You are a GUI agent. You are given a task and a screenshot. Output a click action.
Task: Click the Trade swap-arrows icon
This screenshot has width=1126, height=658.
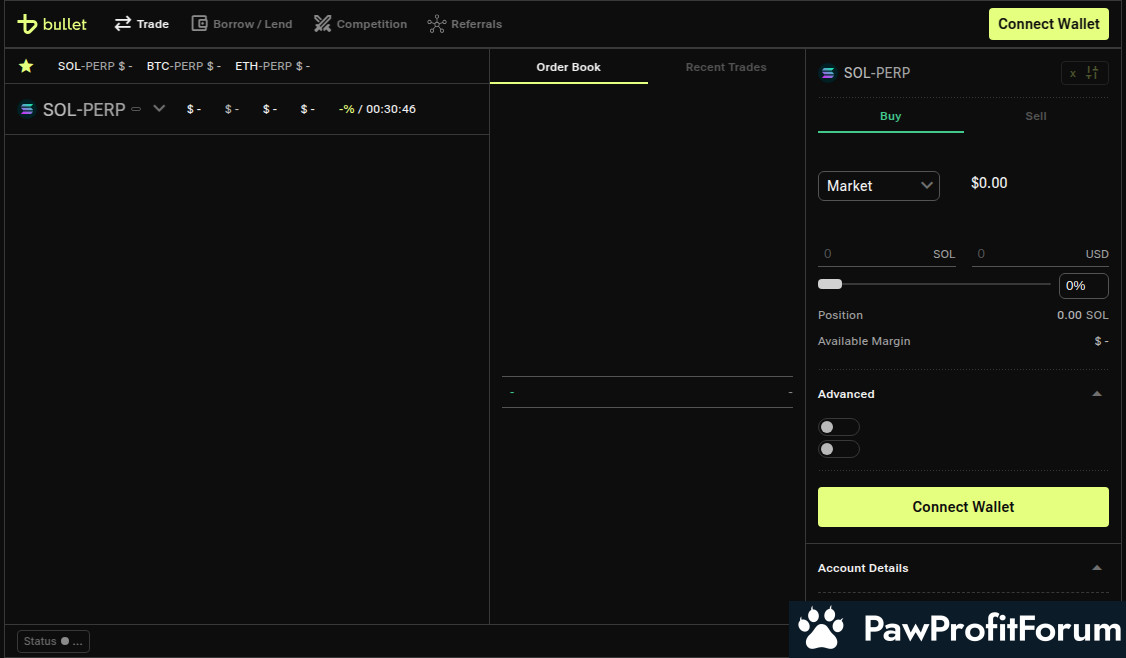point(123,24)
